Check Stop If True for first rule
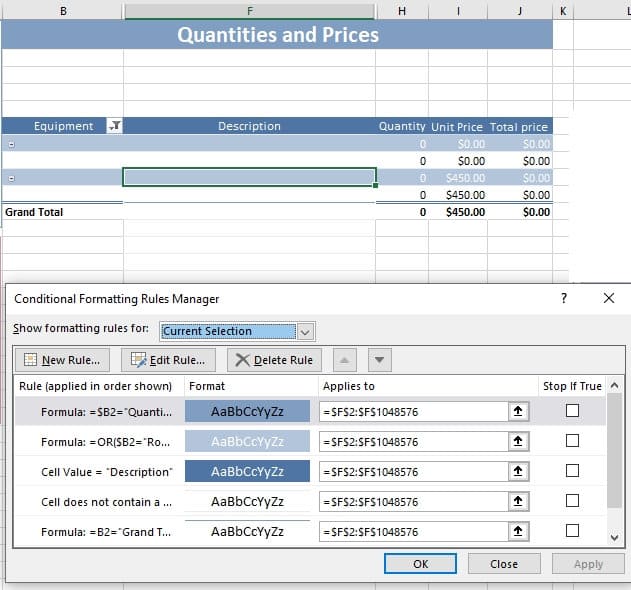The image size is (631, 590). tap(572, 411)
